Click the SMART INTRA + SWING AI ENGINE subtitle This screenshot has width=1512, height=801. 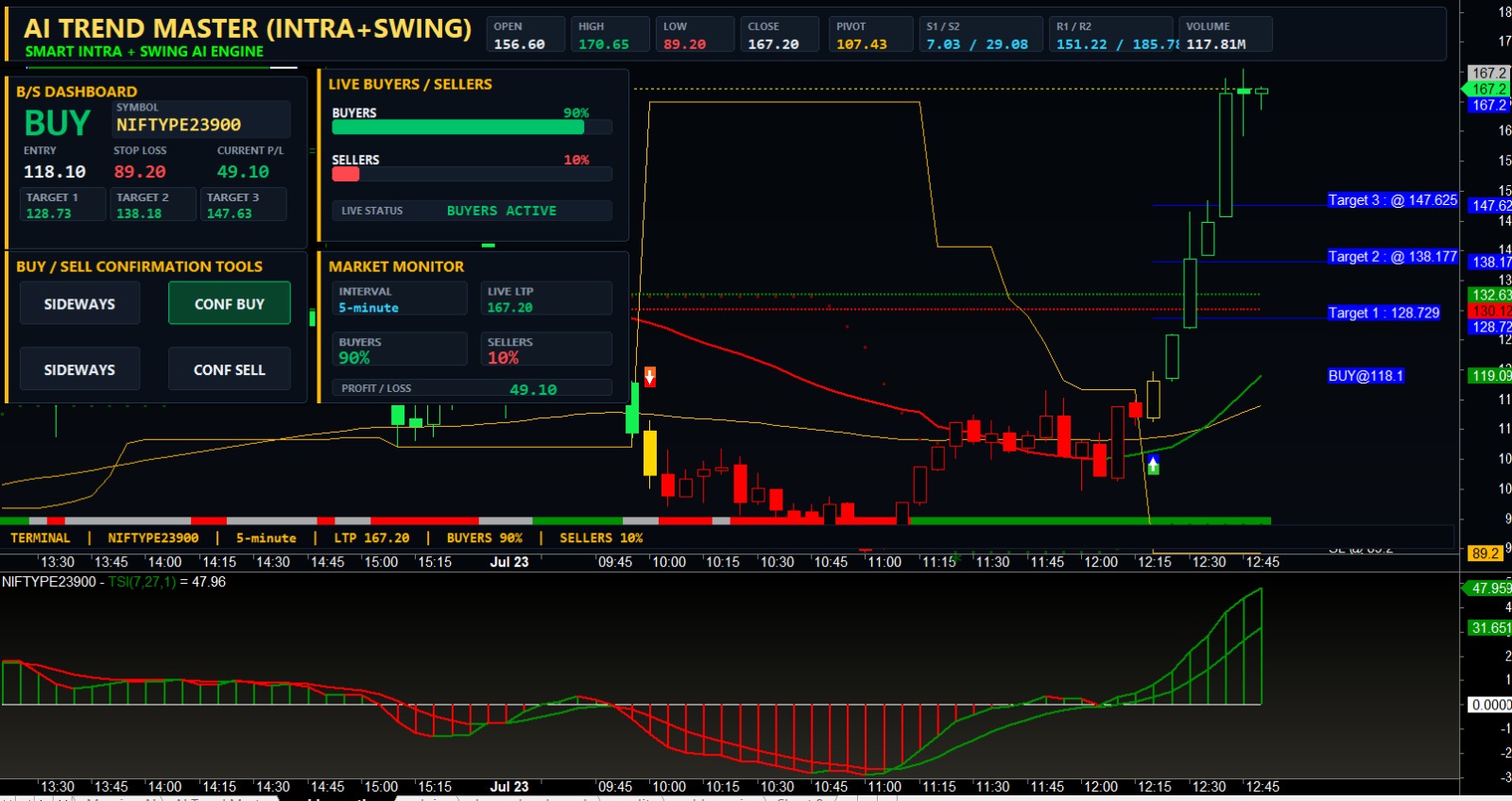pyautogui.click(x=145, y=51)
